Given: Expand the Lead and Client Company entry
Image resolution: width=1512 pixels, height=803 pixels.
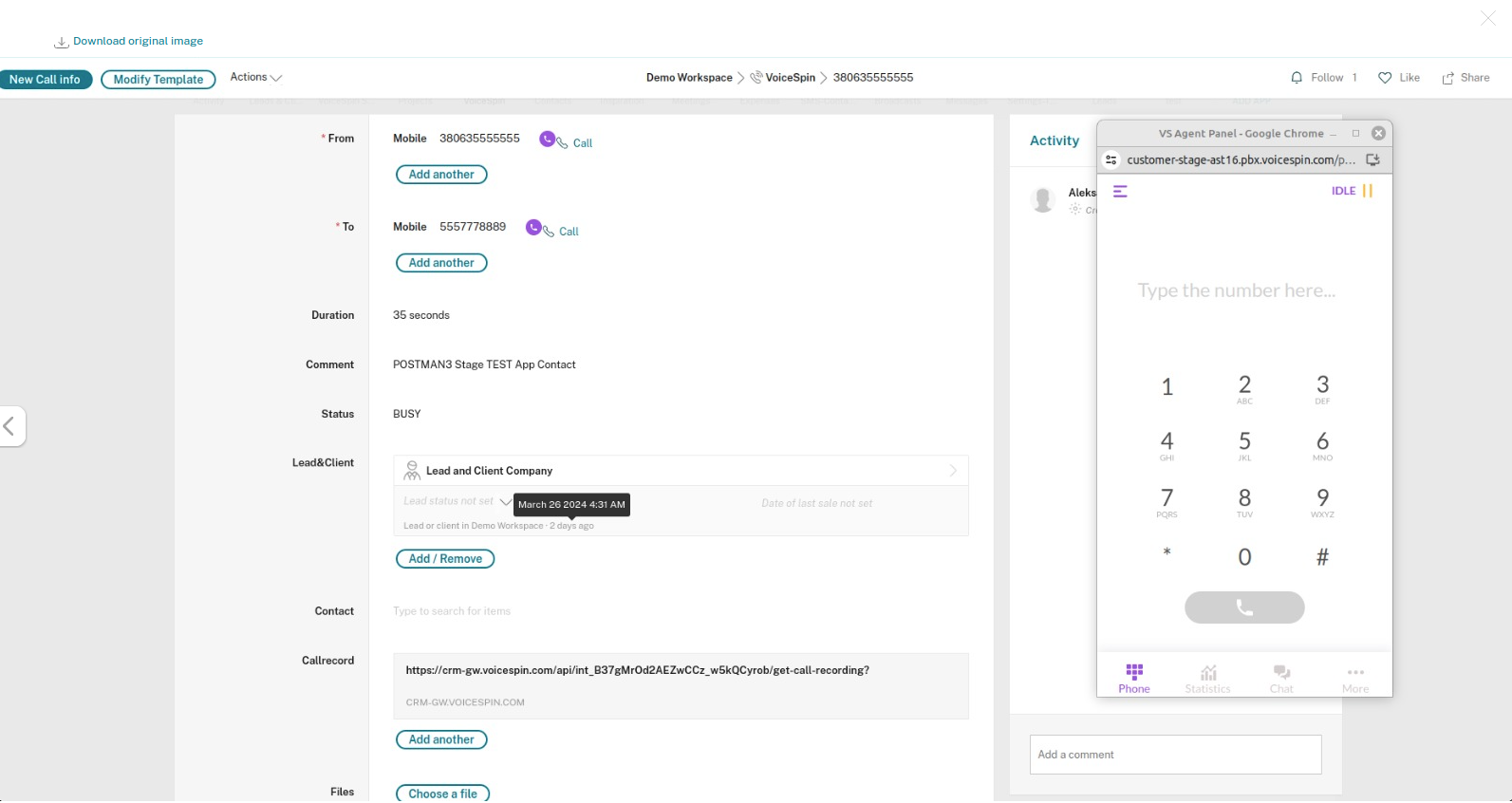Looking at the screenshot, I should 953,471.
